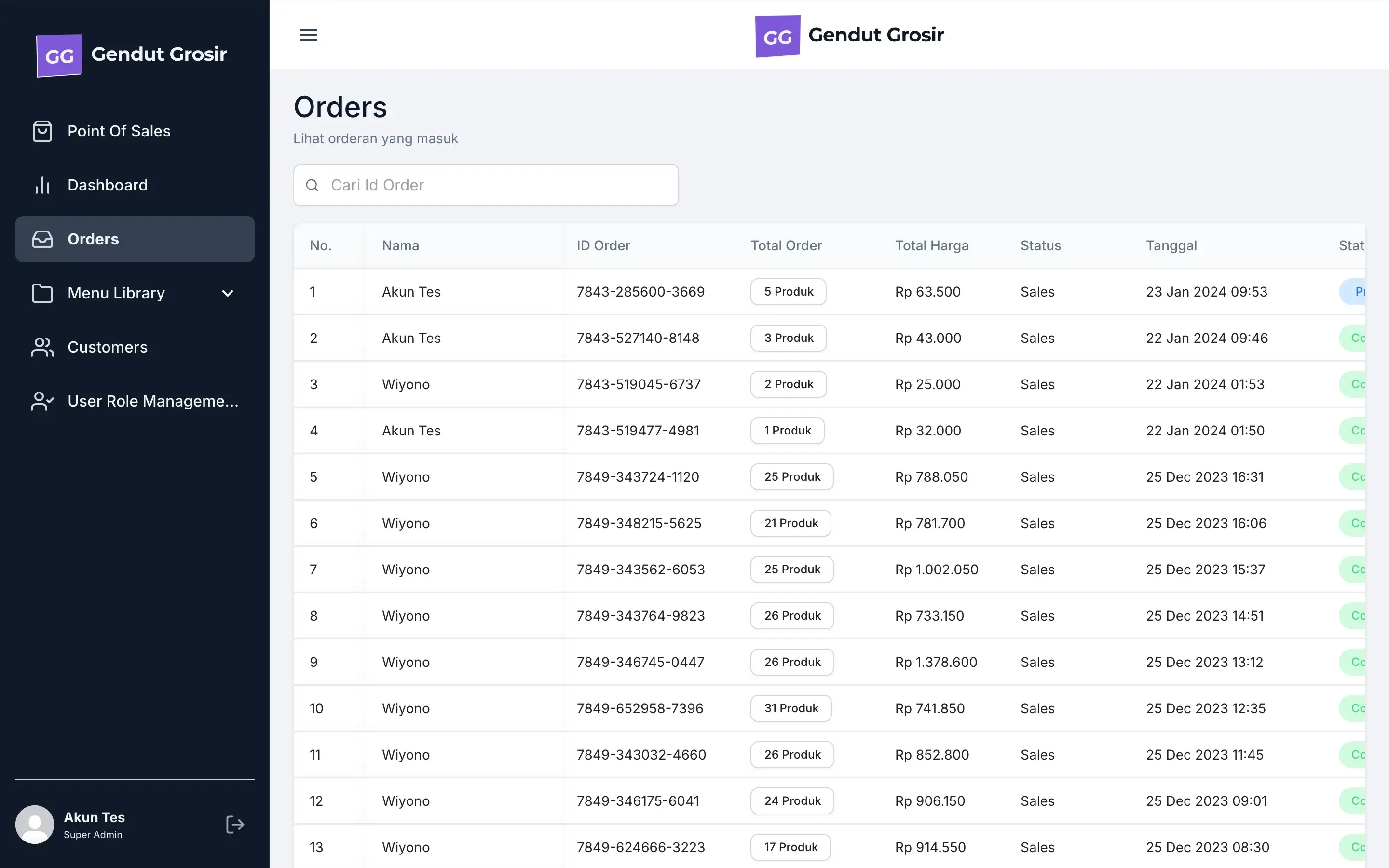Click the 25 Produk button in row 5
1389x868 pixels.
tap(791, 477)
